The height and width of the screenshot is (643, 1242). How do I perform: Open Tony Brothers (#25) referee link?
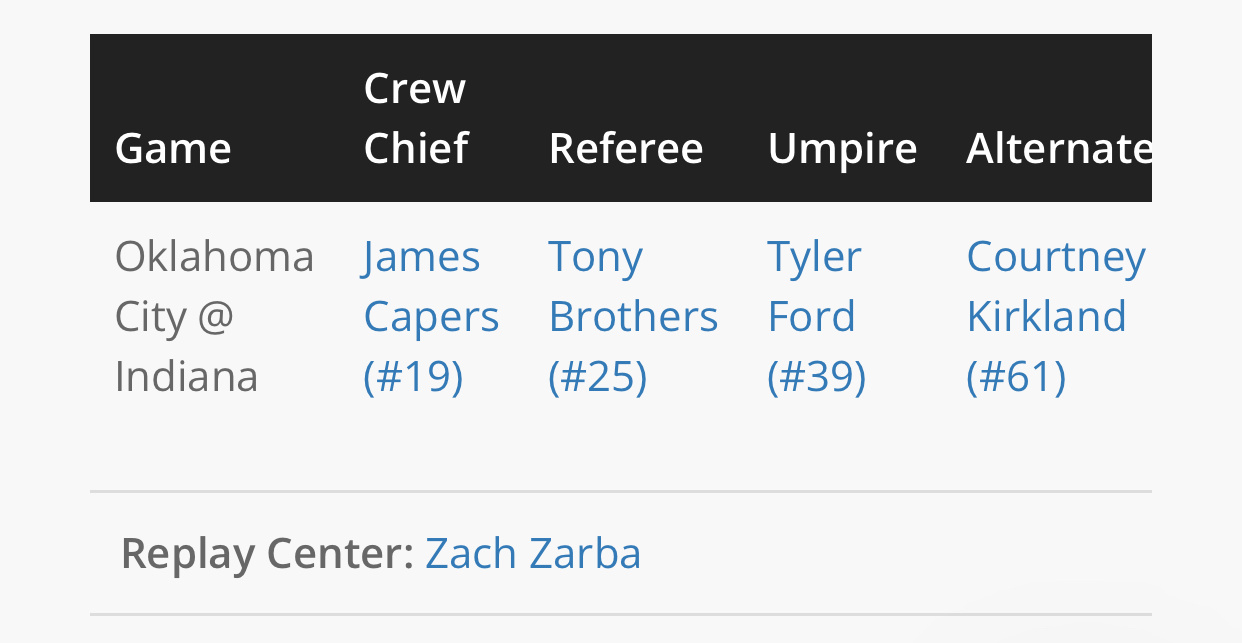(633, 317)
